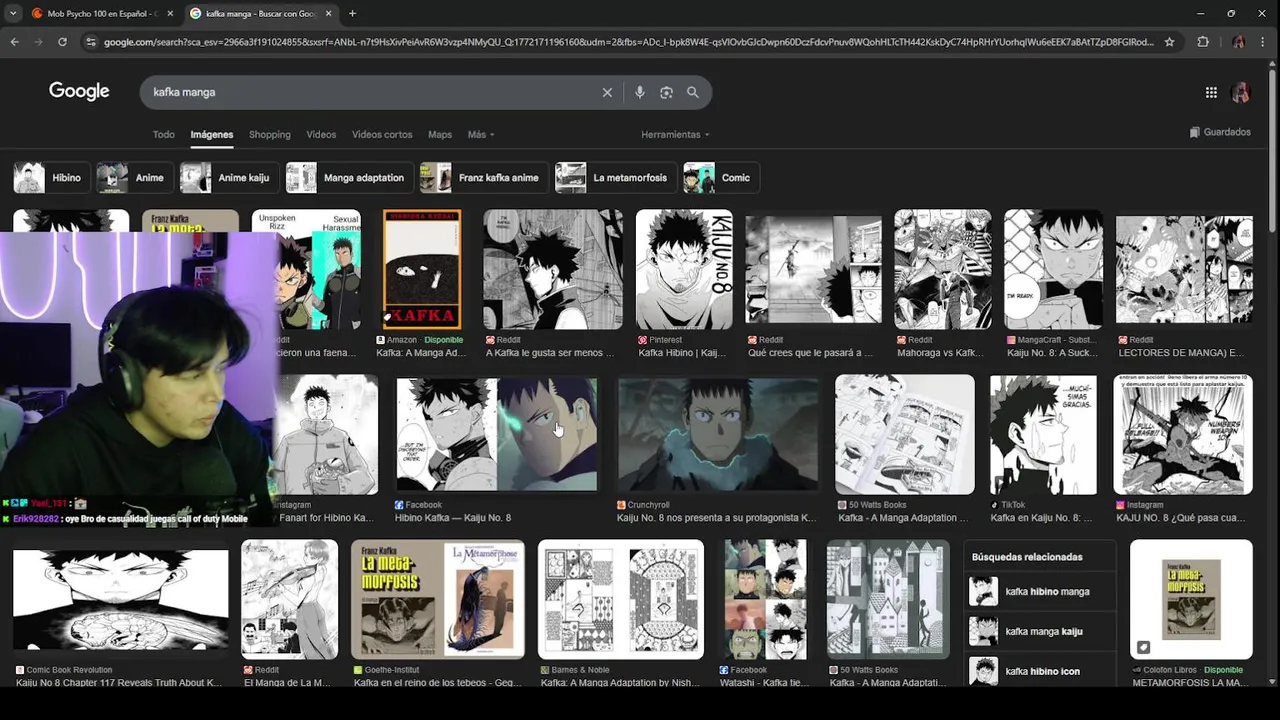
Task: Open the Google apps grid
Action: tap(1211, 92)
